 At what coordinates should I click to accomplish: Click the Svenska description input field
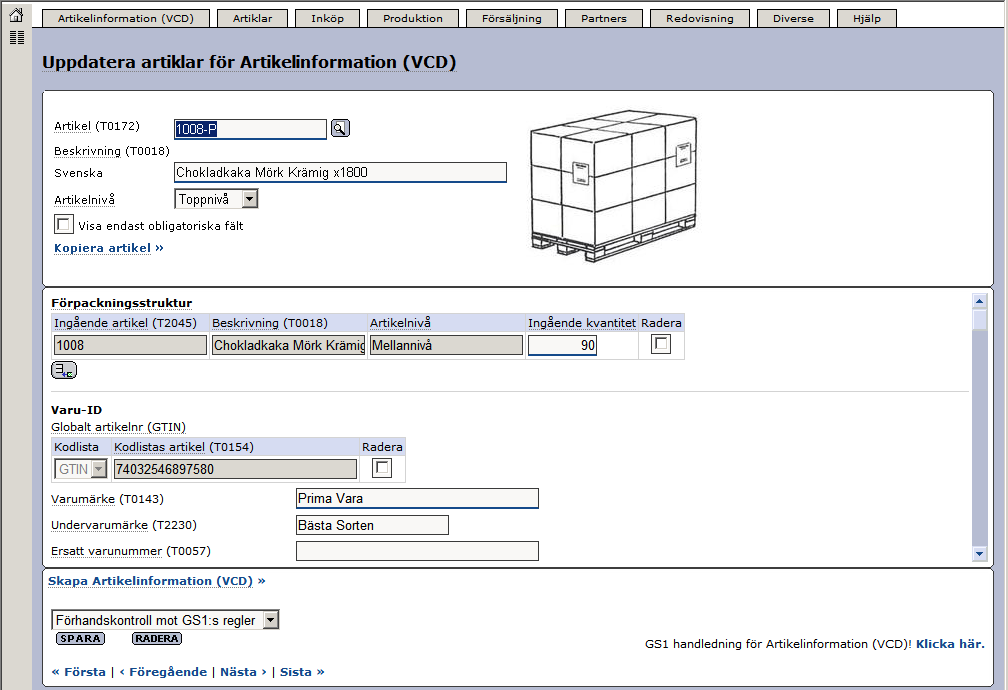(x=340, y=172)
